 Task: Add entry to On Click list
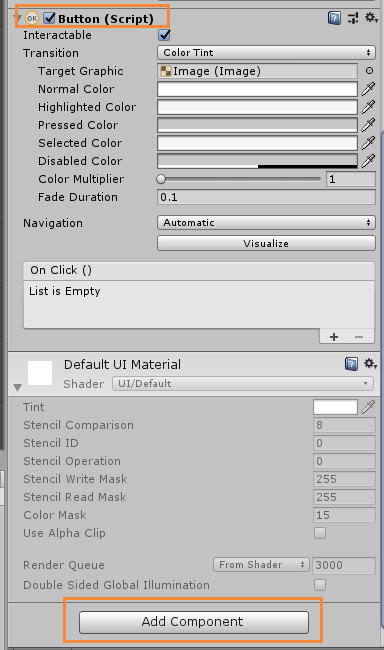pyautogui.click(x=334, y=337)
